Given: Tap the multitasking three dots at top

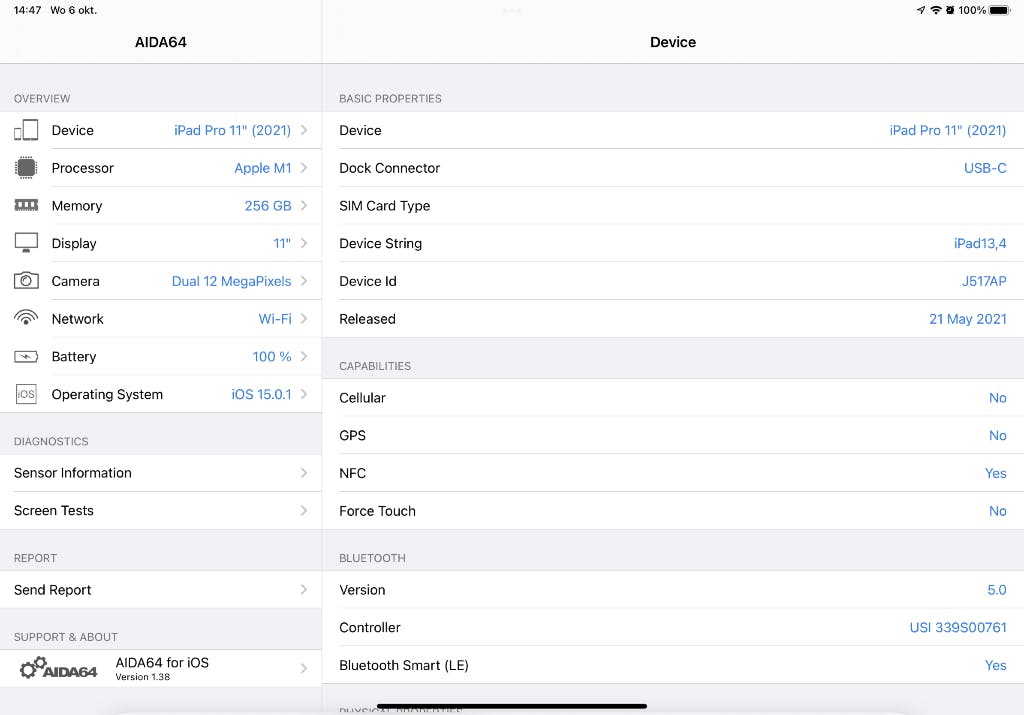Looking at the screenshot, I should [x=512, y=10].
